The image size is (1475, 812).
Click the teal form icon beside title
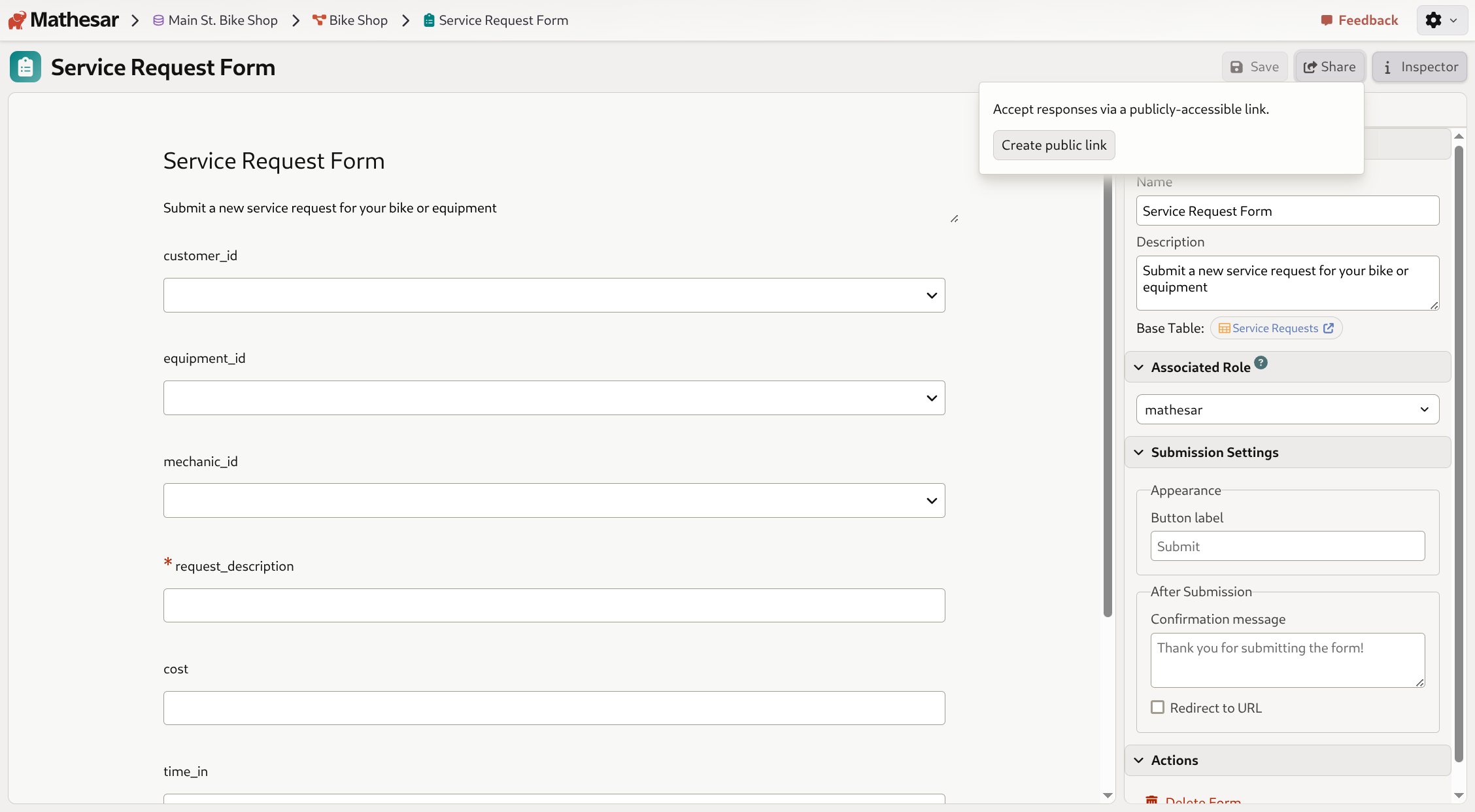pos(25,67)
